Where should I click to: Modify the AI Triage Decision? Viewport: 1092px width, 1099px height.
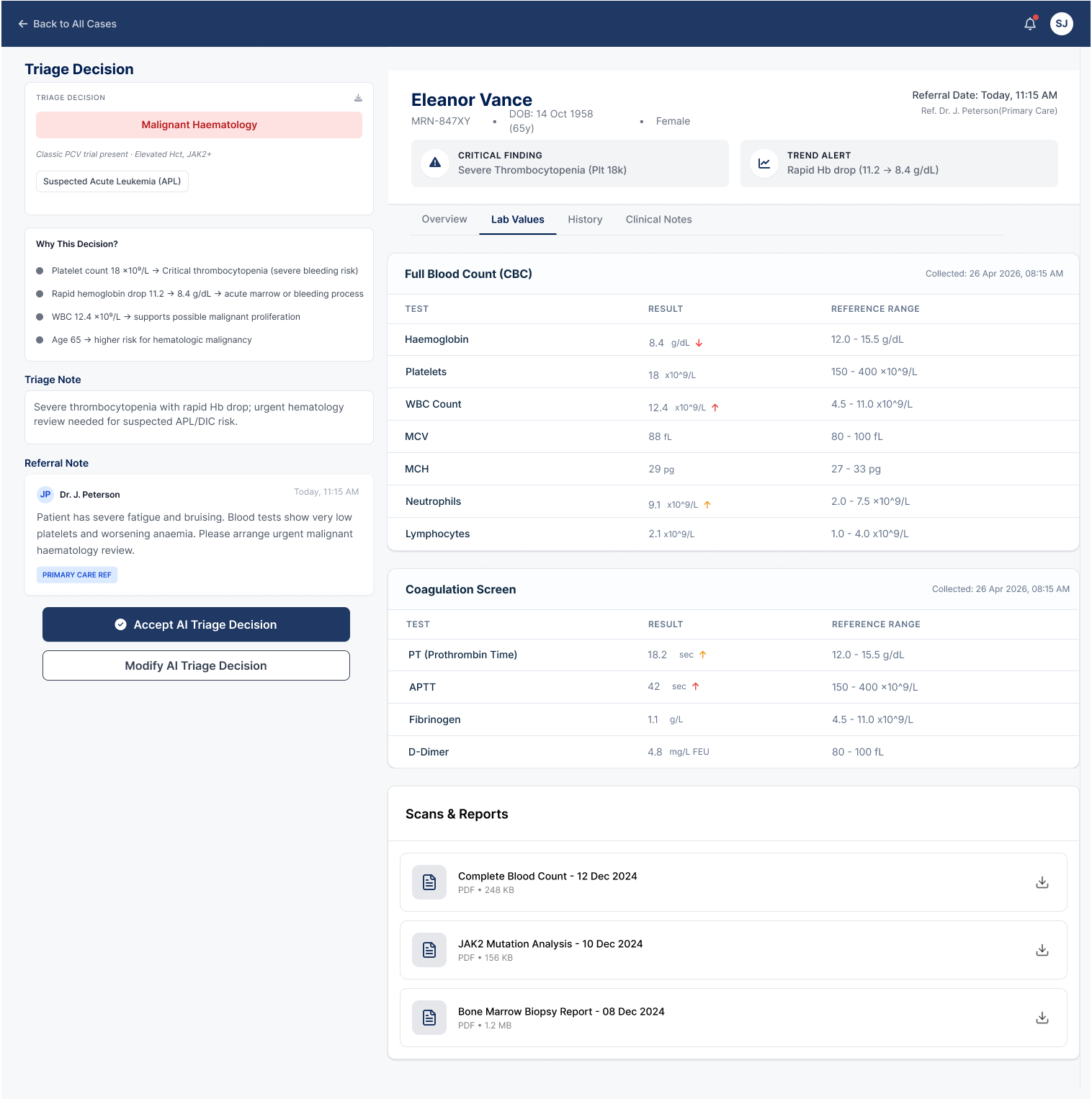pos(196,665)
